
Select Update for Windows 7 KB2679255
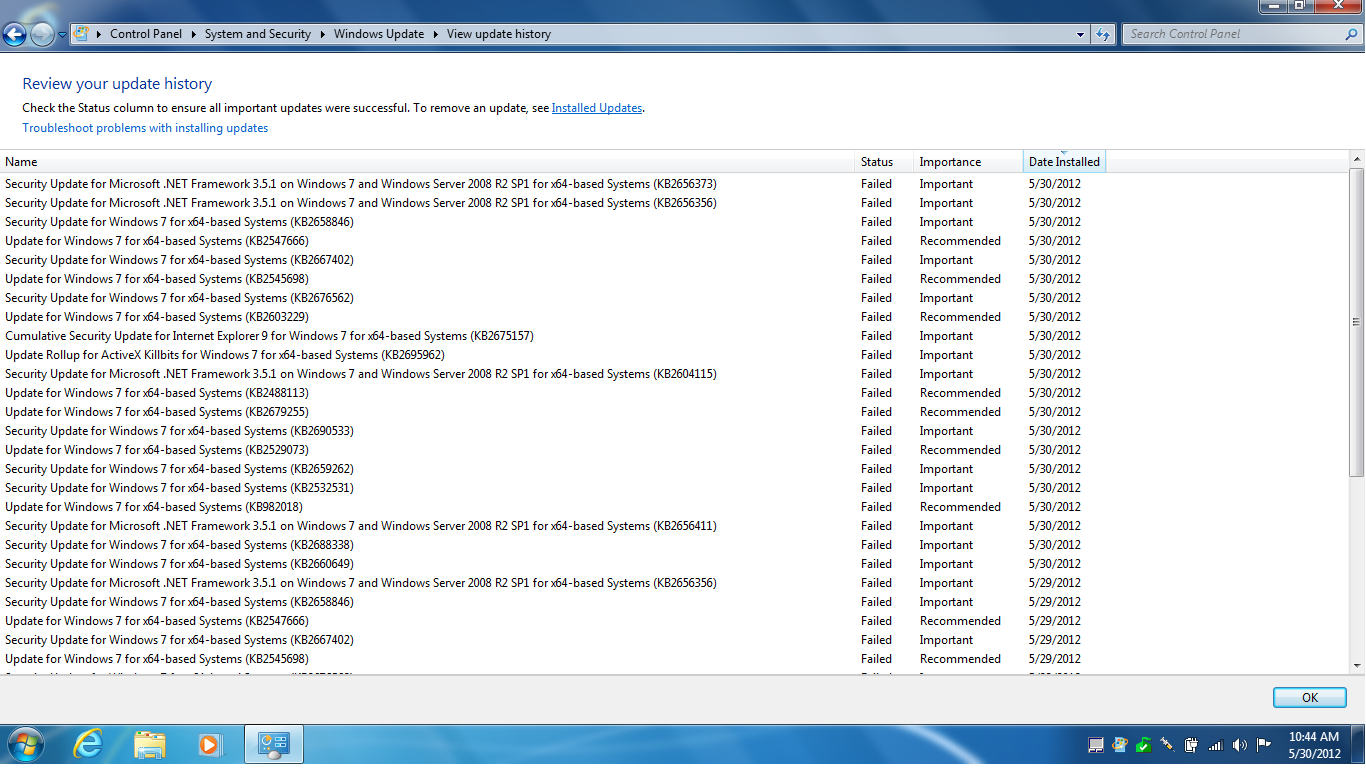point(553,412)
